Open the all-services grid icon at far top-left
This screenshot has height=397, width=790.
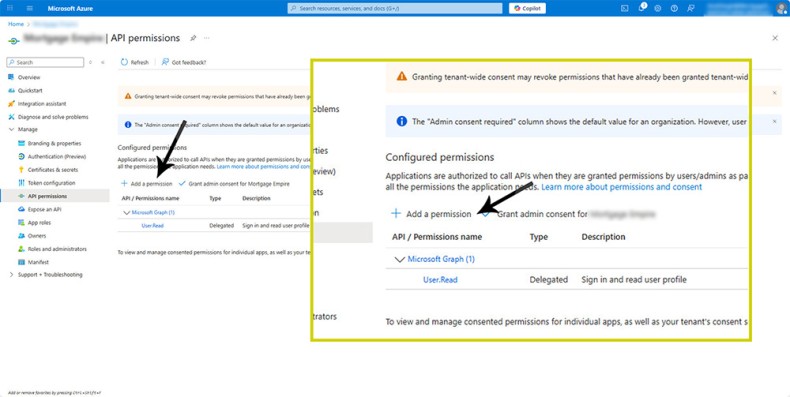(x=10, y=9)
